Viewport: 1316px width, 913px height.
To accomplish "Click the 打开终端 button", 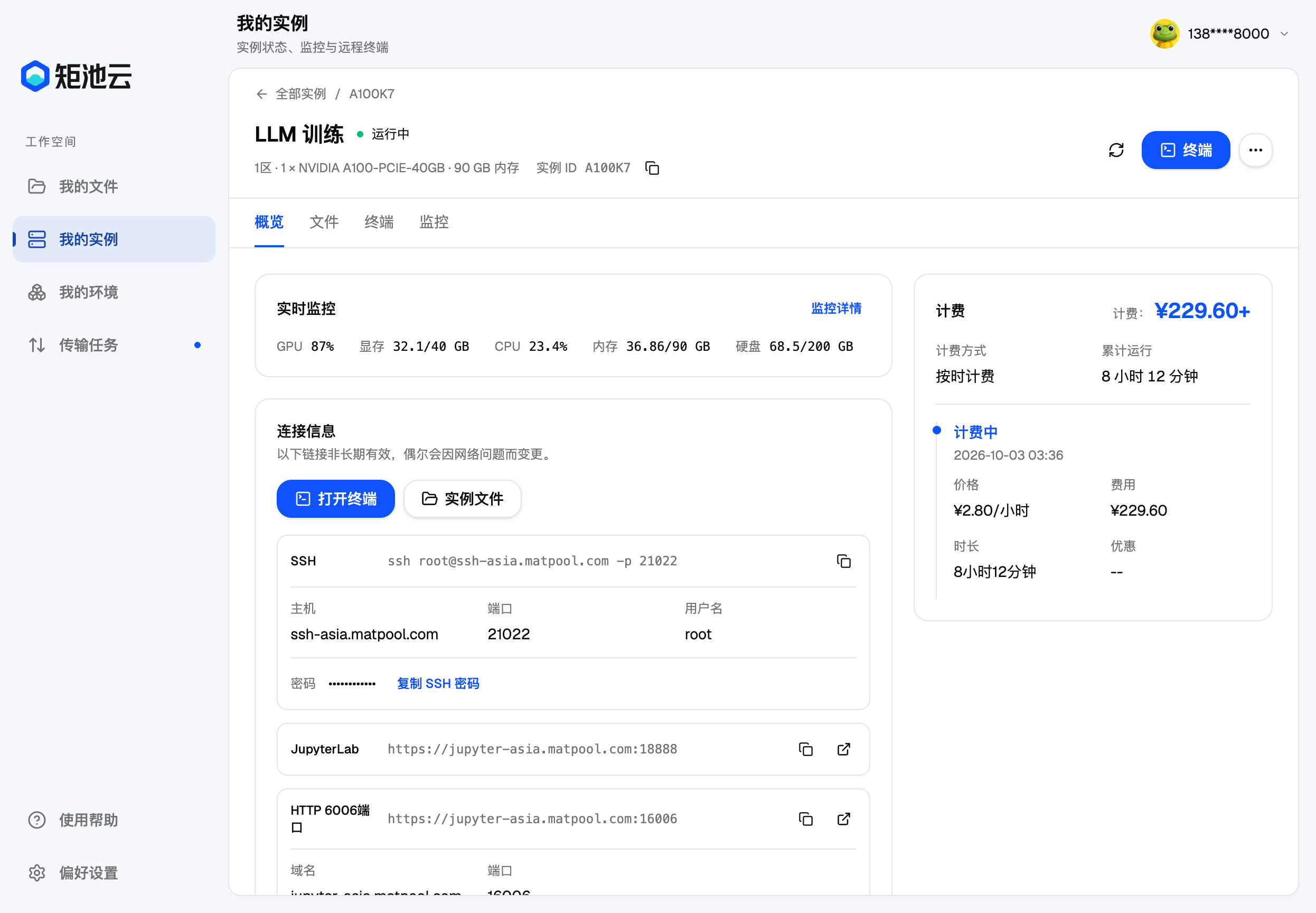I will point(335,499).
